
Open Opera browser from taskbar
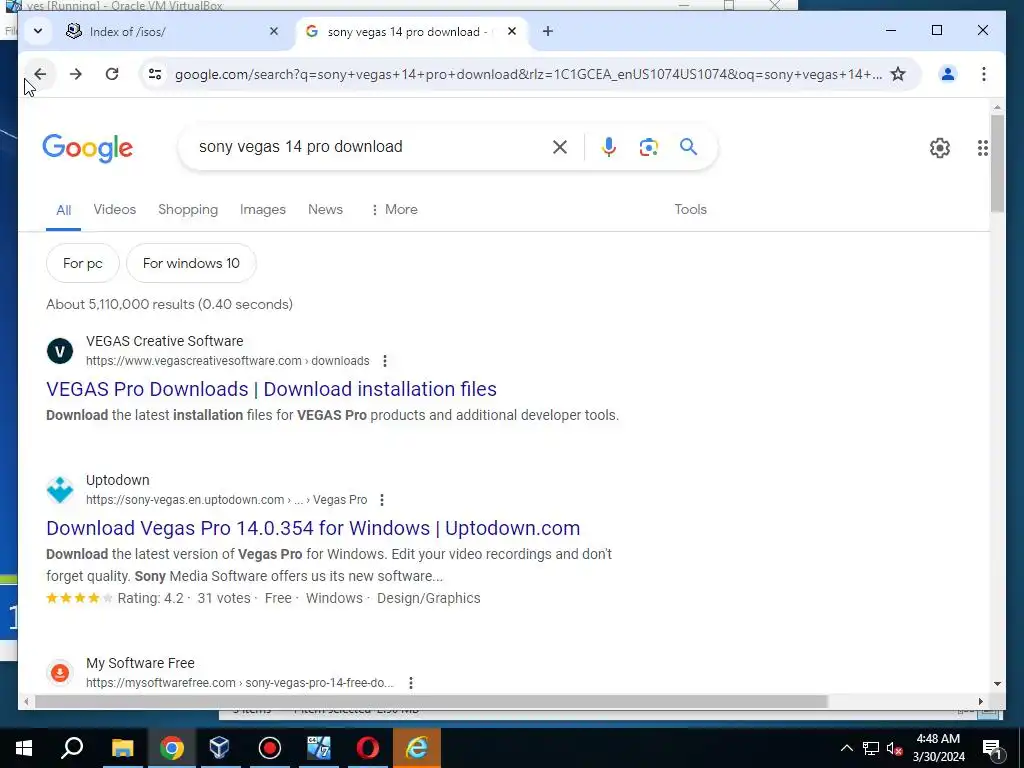point(368,748)
